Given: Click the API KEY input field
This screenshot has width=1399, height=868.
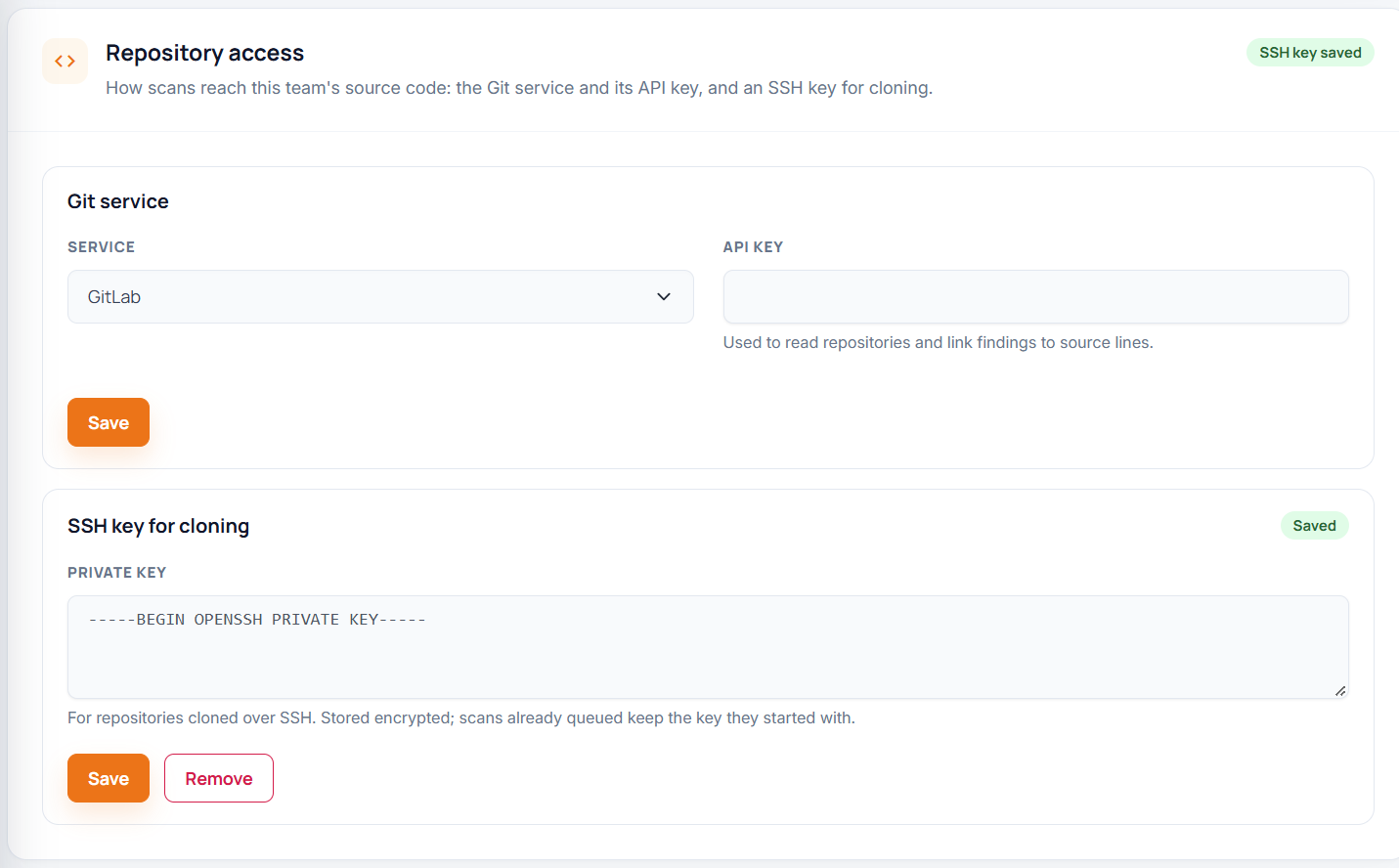Looking at the screenshot, I should (x=1035, y=296).
